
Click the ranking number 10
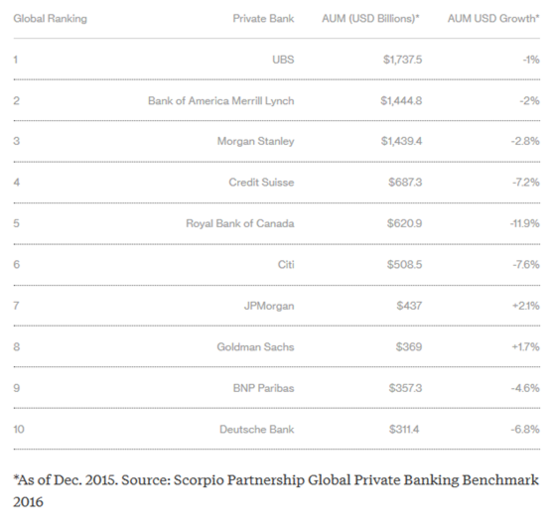click(x=19, y=429)
